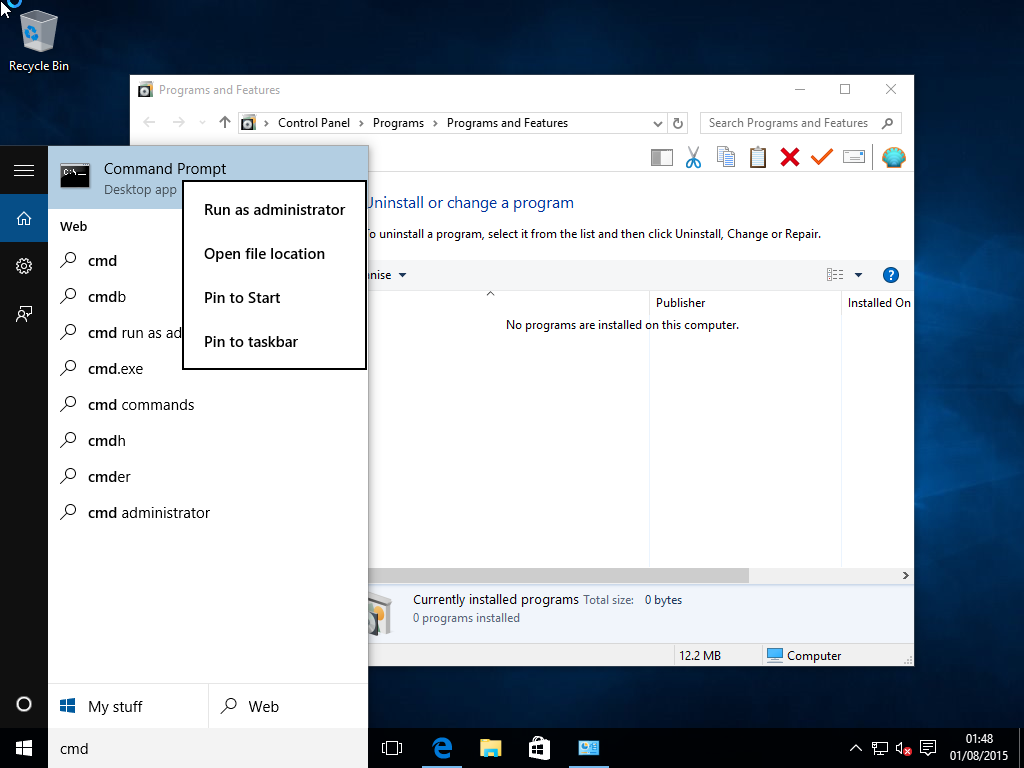Open the Recent locations dropdown arrow
The width and height of the screenshot is (1024, 768).
(x=202, y=123)
